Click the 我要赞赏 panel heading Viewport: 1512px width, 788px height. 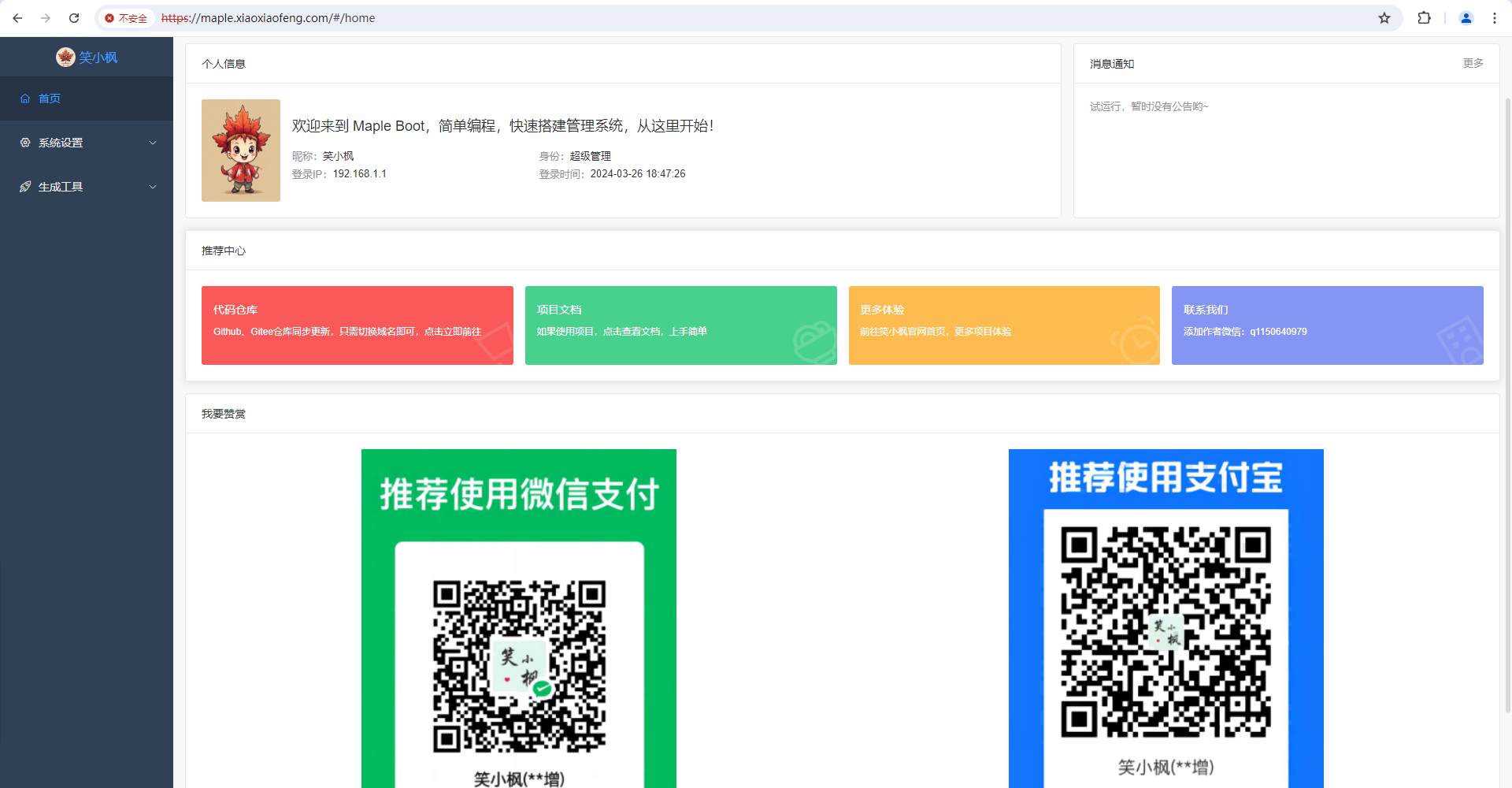tap(224, 414)
